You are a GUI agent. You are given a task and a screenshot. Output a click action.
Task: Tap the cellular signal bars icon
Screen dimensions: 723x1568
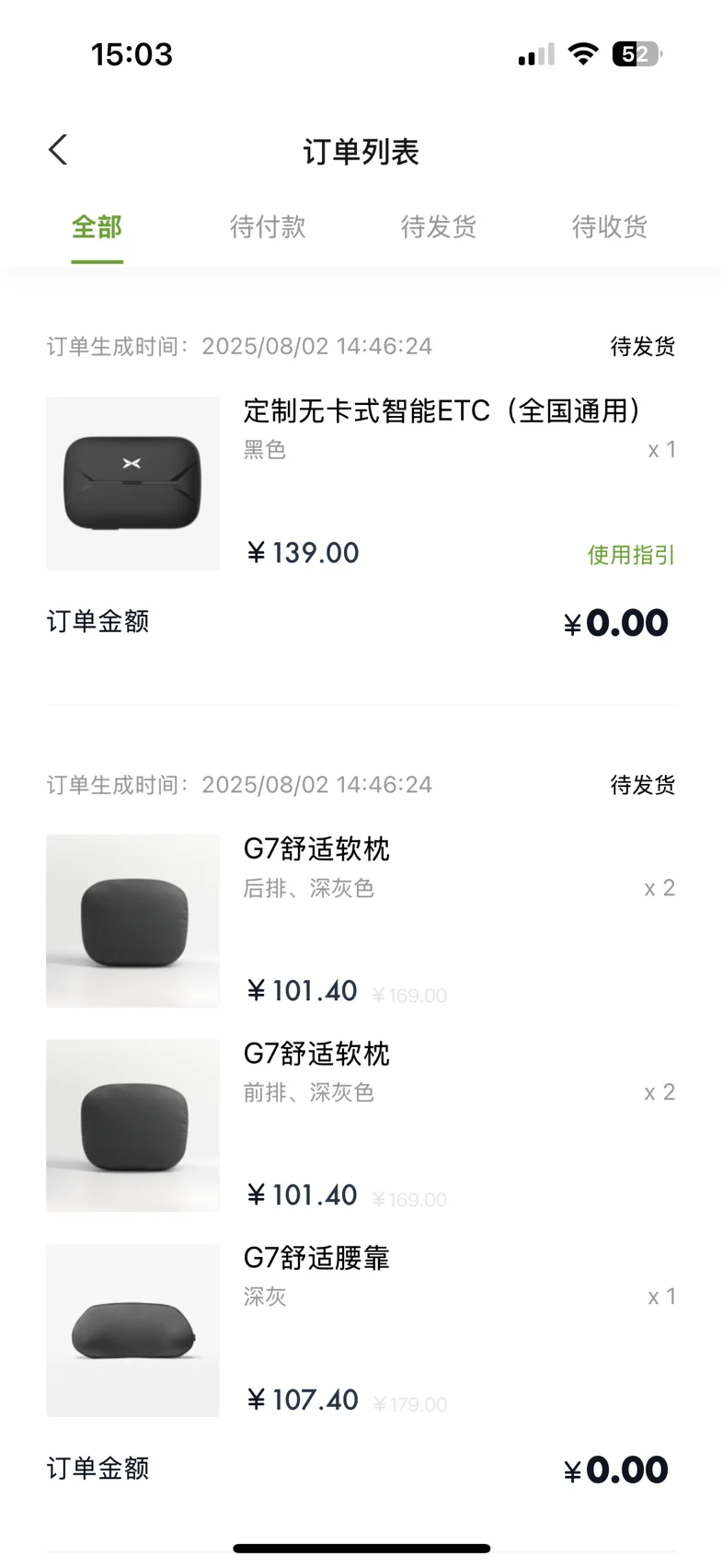(x=536, y=55)
